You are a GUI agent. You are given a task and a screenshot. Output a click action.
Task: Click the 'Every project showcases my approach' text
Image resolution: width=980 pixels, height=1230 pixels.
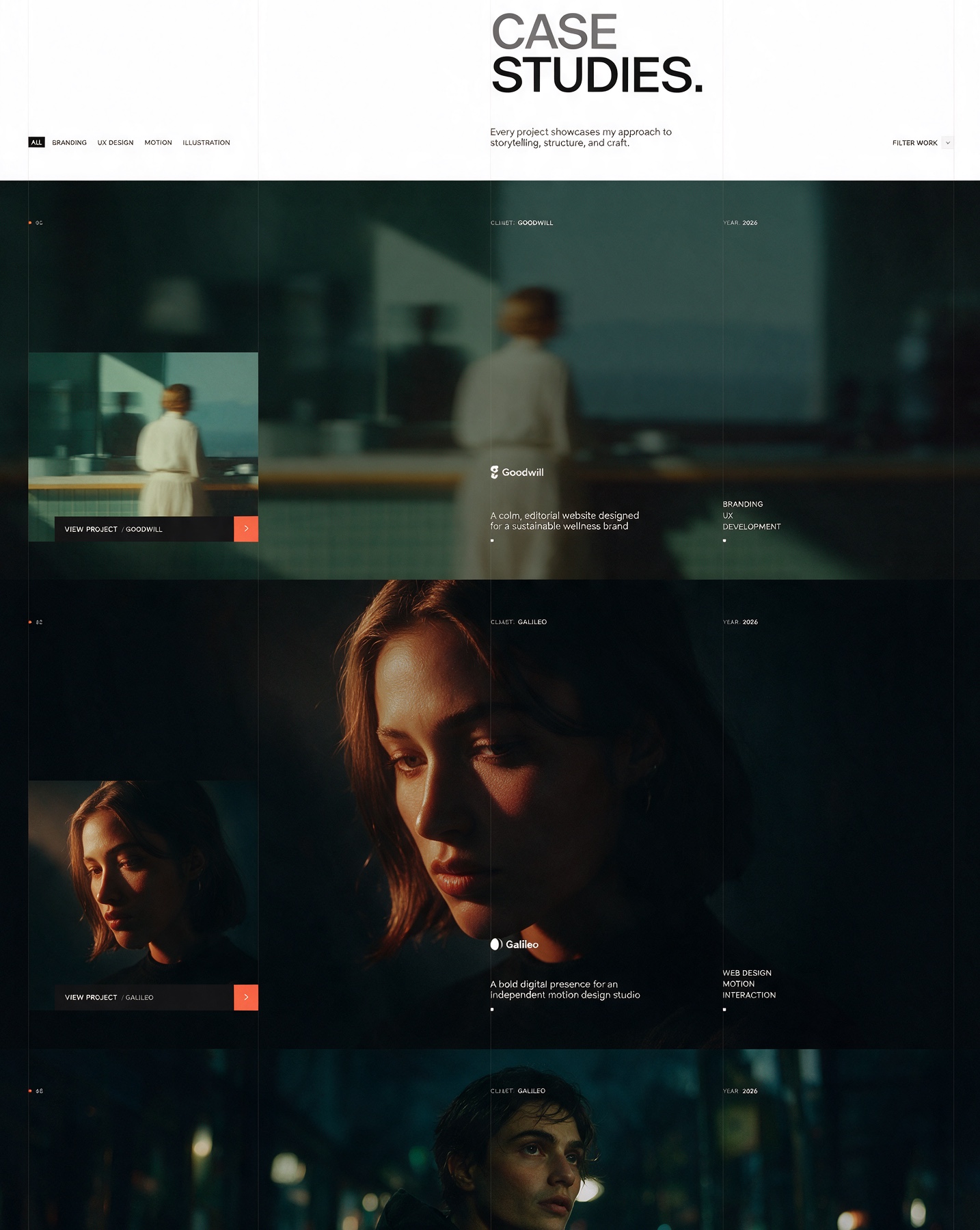581,137
